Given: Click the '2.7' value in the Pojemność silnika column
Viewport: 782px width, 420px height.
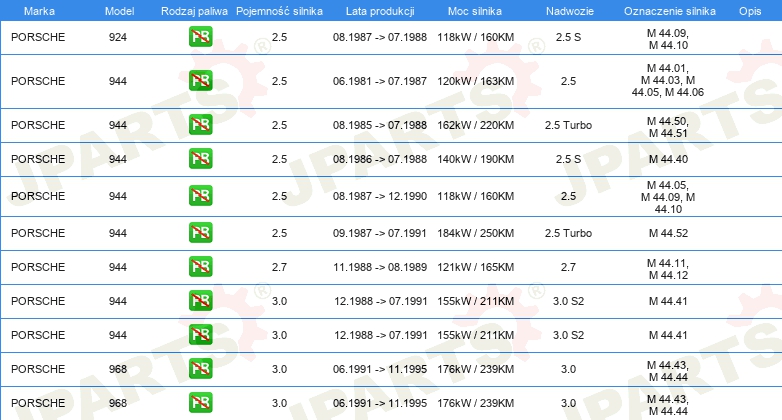Looking at the screenshot, I should tap(279, 267).
